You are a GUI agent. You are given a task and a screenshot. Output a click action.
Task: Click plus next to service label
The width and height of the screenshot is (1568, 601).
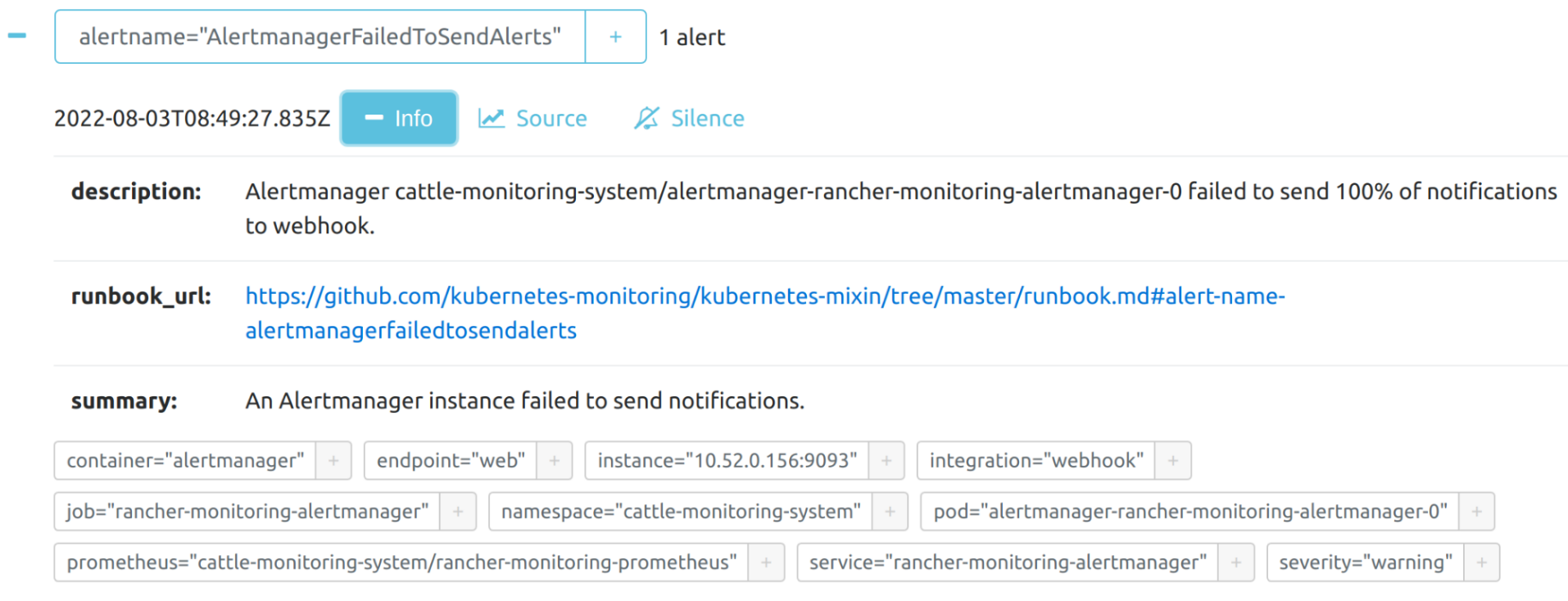tap(1236, 563)
